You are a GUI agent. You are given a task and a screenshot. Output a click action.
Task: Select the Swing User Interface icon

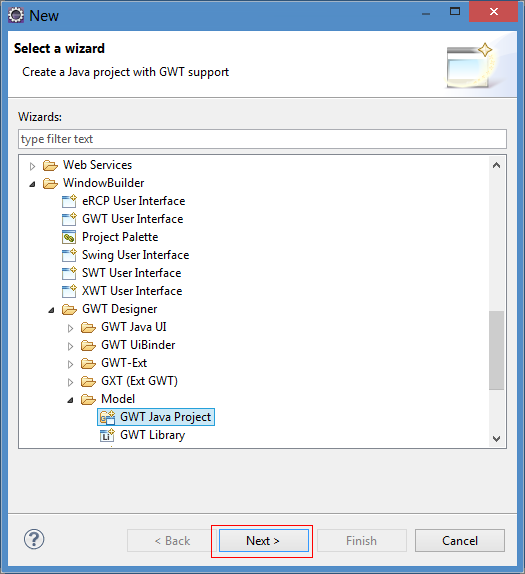(x=69, y=255)
